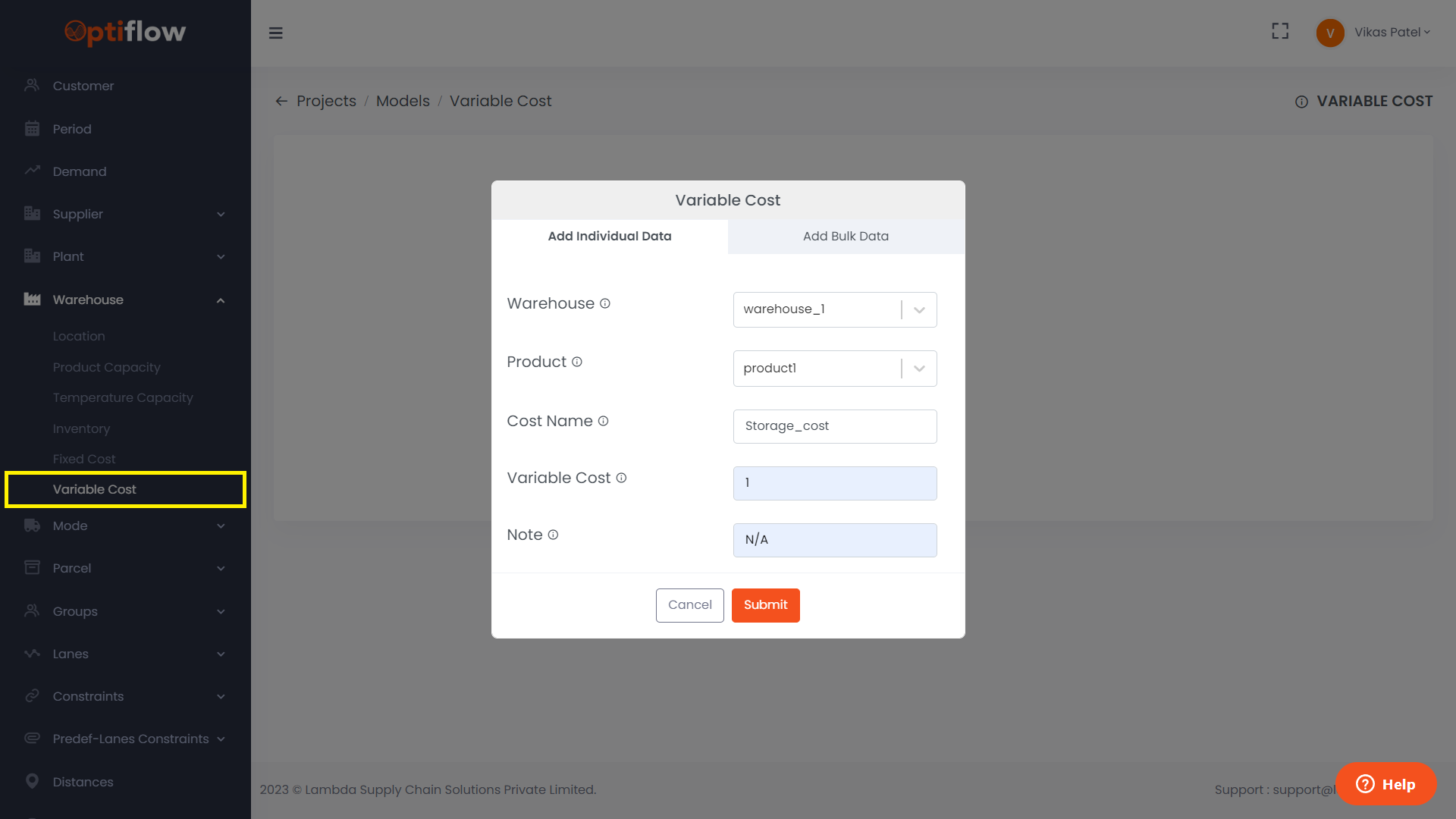The height and width of the screenshot is (819, 1456).
Task: Click the Cancel button
Action: 689,605
